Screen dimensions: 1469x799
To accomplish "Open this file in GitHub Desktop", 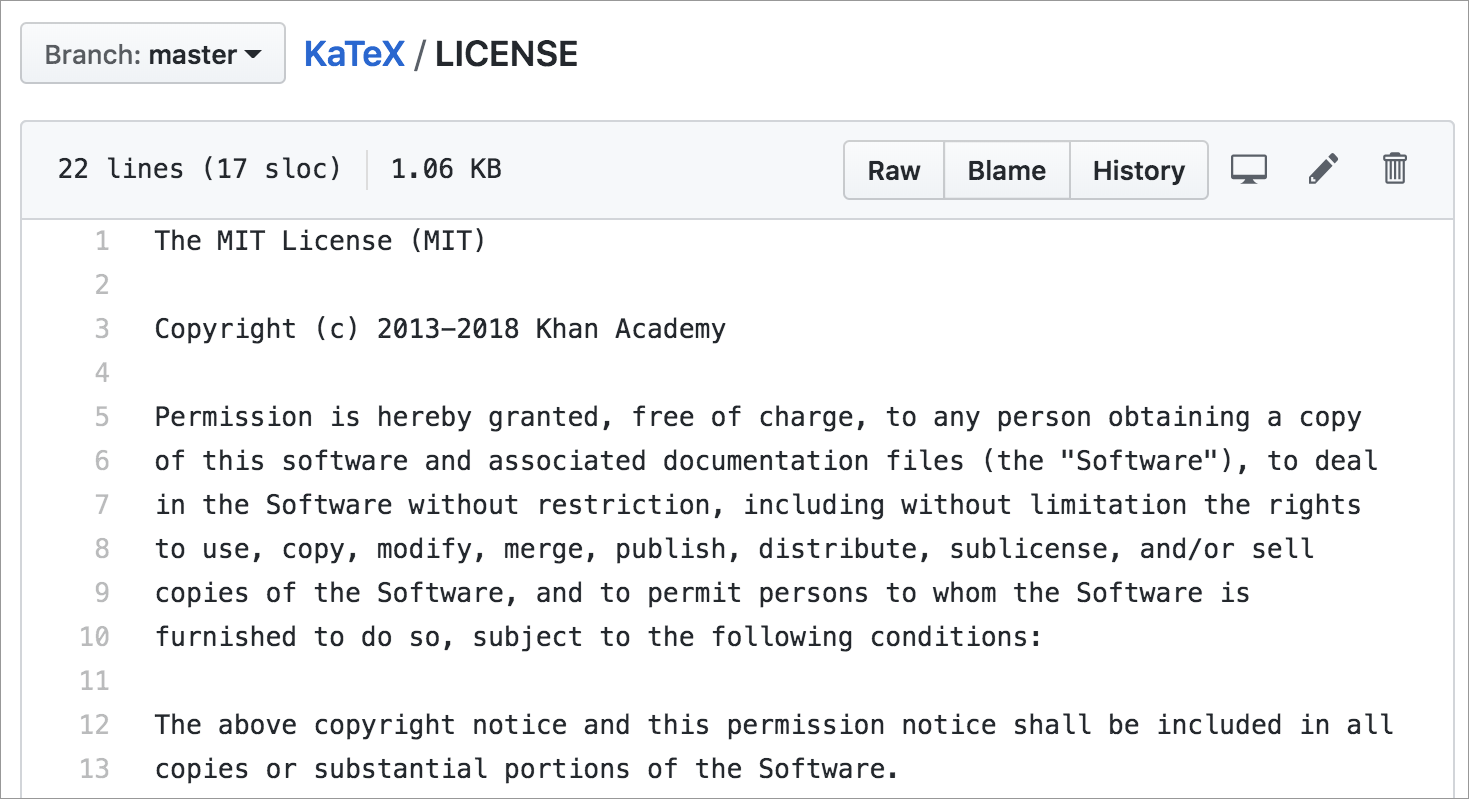I will coord(1248,169).
